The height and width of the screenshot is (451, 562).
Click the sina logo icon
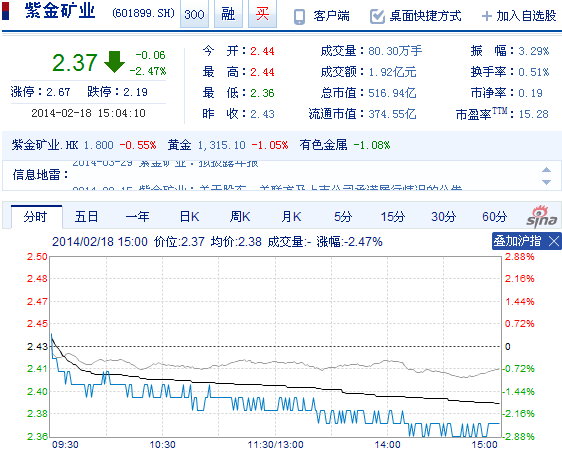(x=542, y=217)
